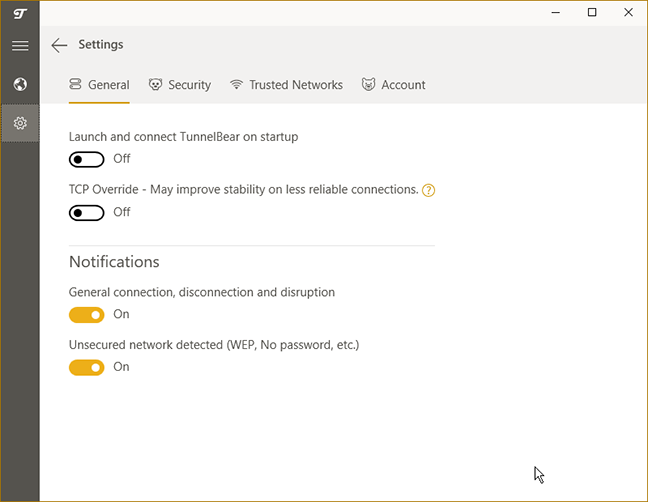The image size is (648, 502).
Task: Click the TCP Override help question icon
Action: [429, 190]
